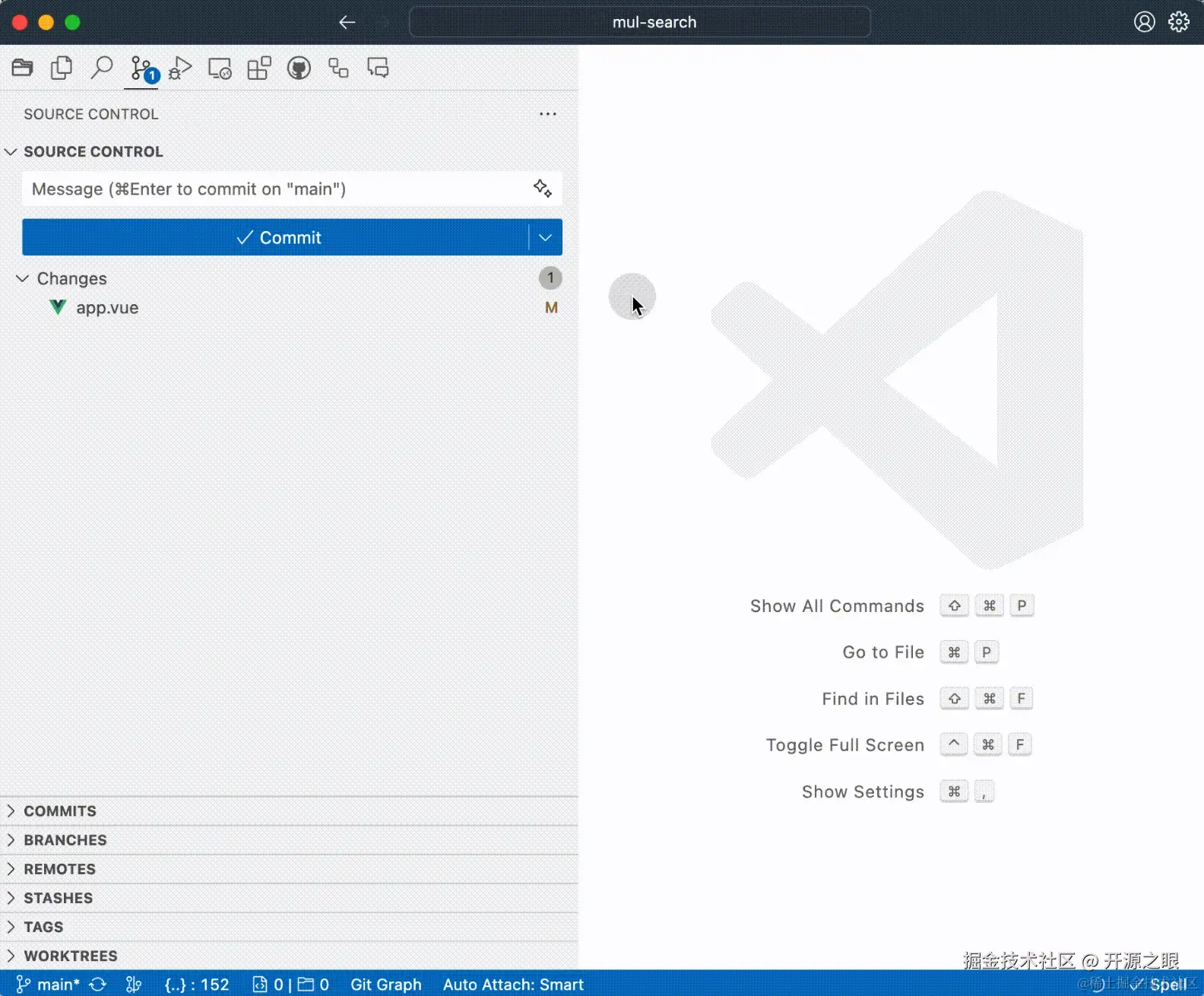The image size is (1204, 996).
Task: Click Show Settings text
Action: click(863, 792)
